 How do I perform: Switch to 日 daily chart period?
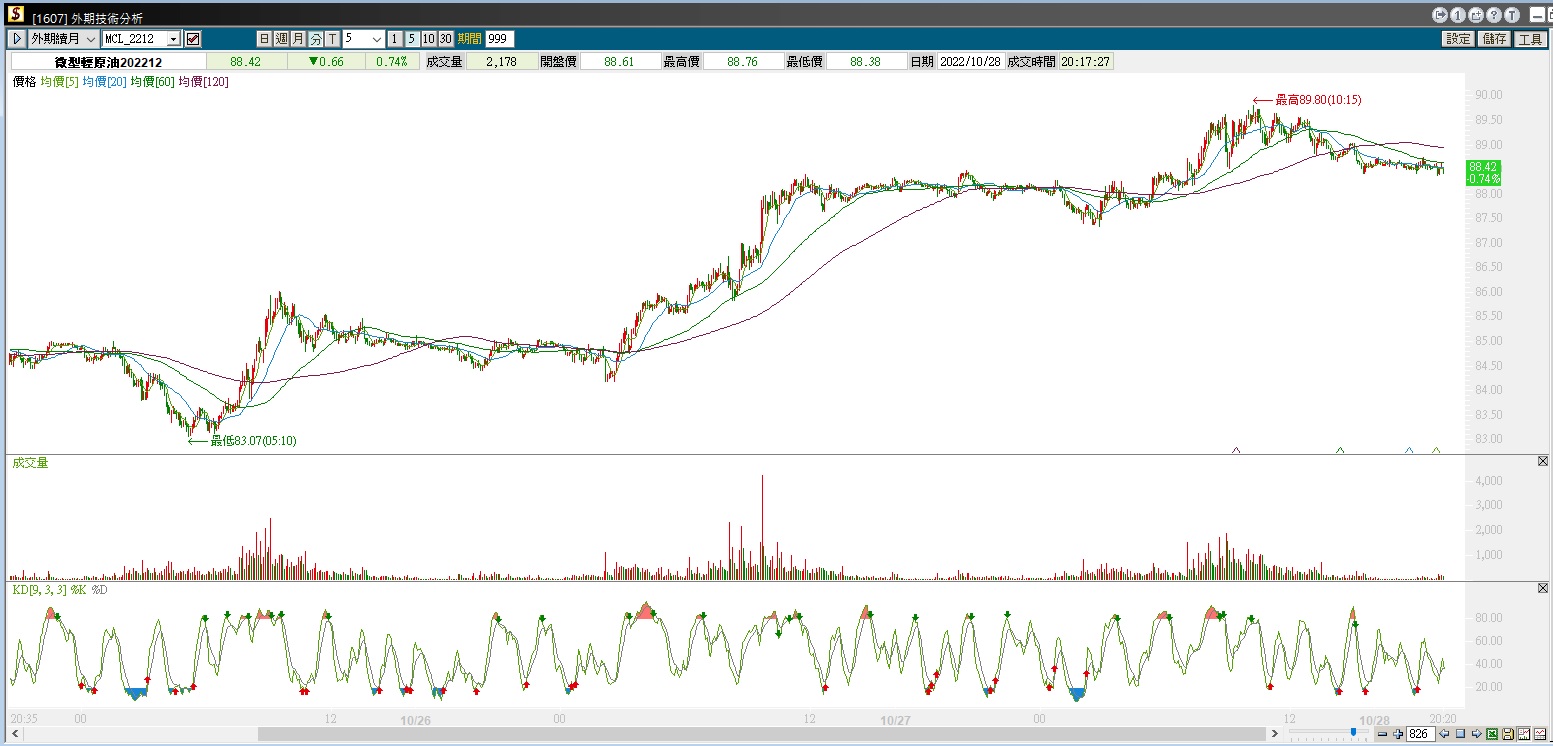(x=264, y=39)
